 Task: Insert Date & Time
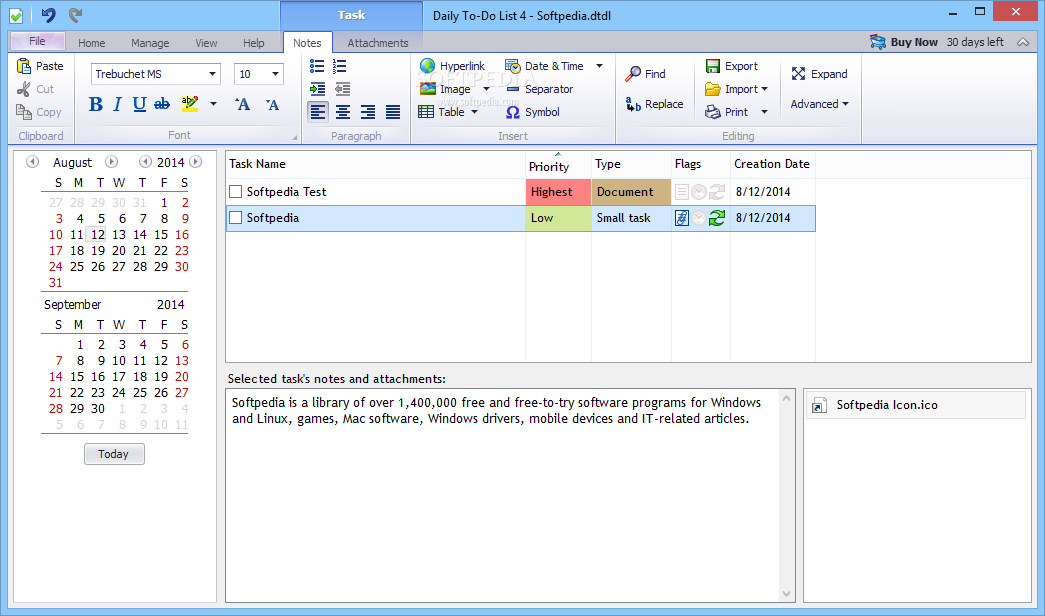(x=544, y=66)
